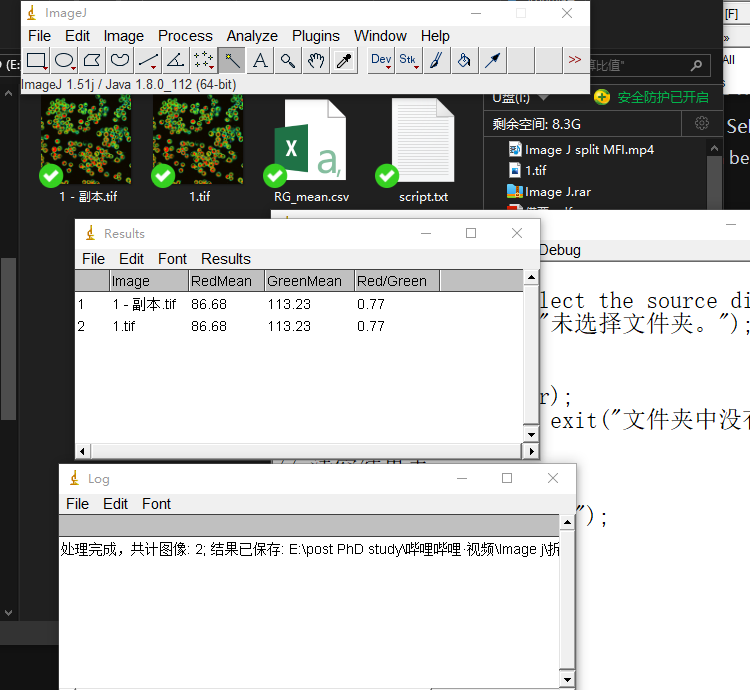Select the Angle tool
Image resolution: width=750 pixels, height=690 pixels.
click(175, 61)
